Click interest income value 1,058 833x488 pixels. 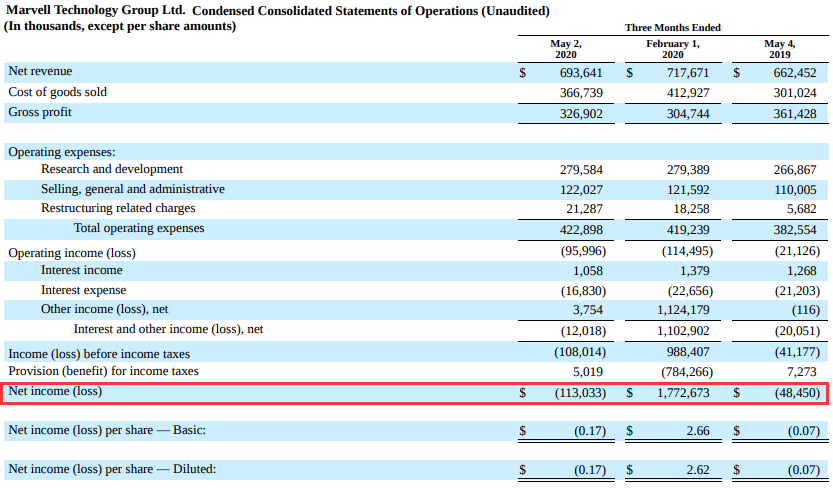pyautogui.click(x=588, y=271)
